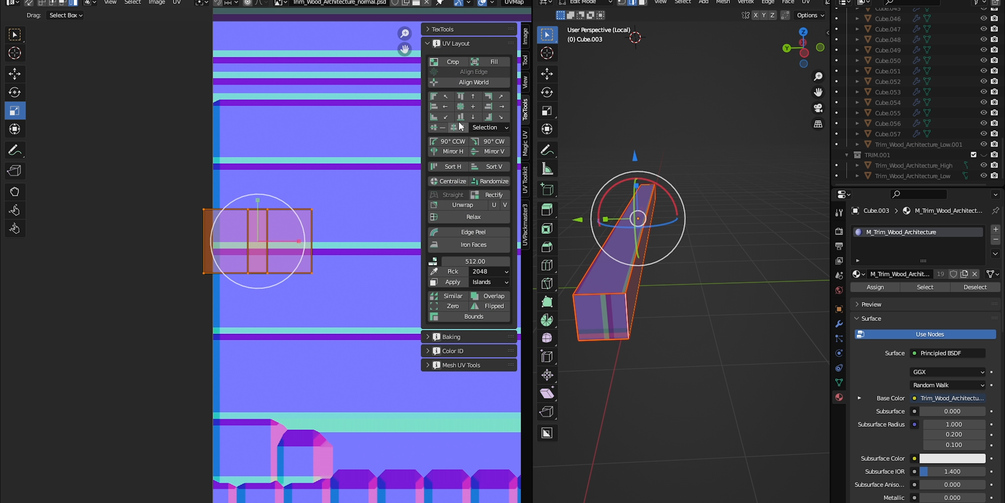
Task: Expand the Preview panel in material properties
Action: (x=925, y=304)
